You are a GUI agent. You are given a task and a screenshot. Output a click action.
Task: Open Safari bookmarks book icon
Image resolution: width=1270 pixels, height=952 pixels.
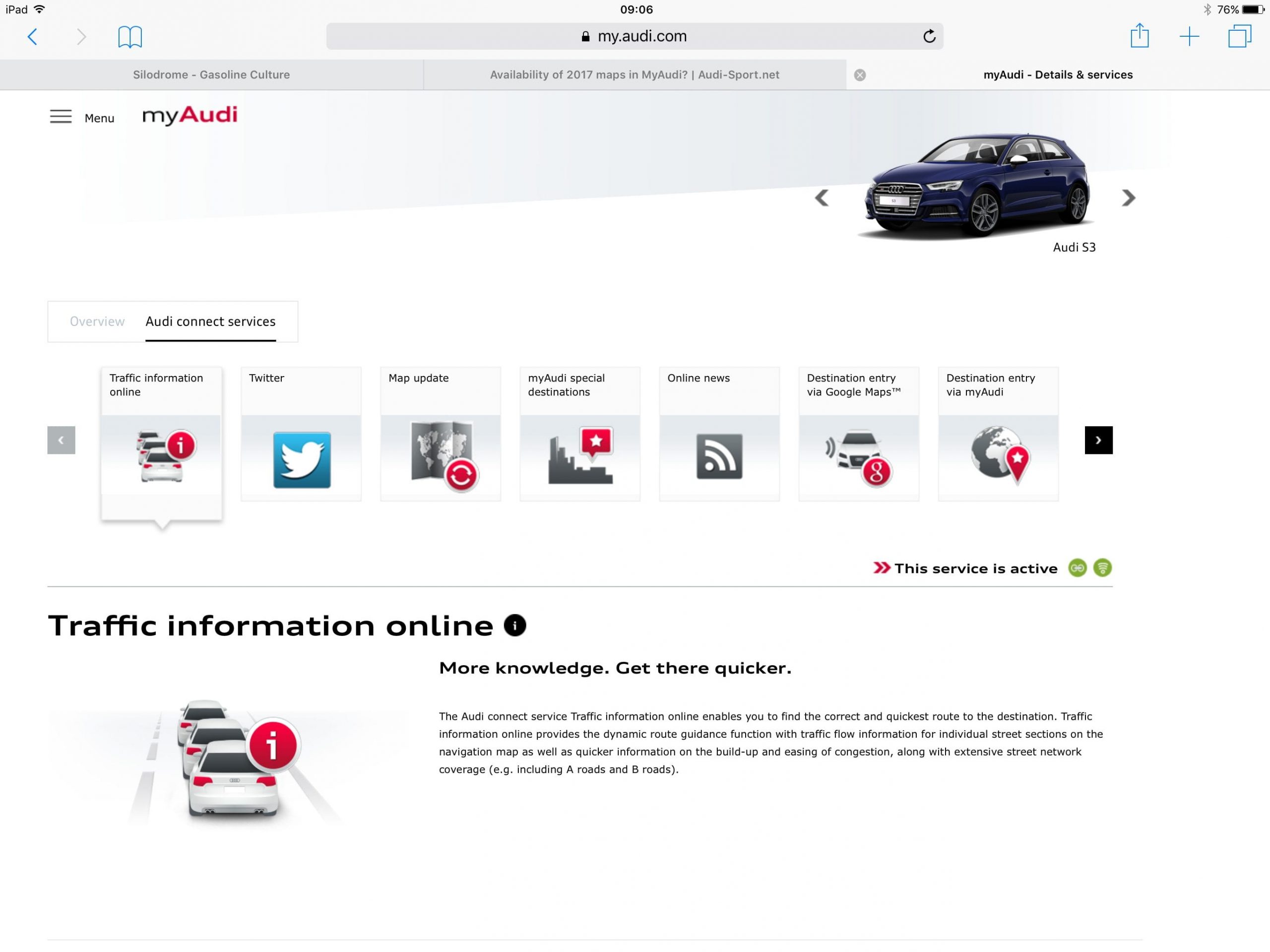pos(130,37)
